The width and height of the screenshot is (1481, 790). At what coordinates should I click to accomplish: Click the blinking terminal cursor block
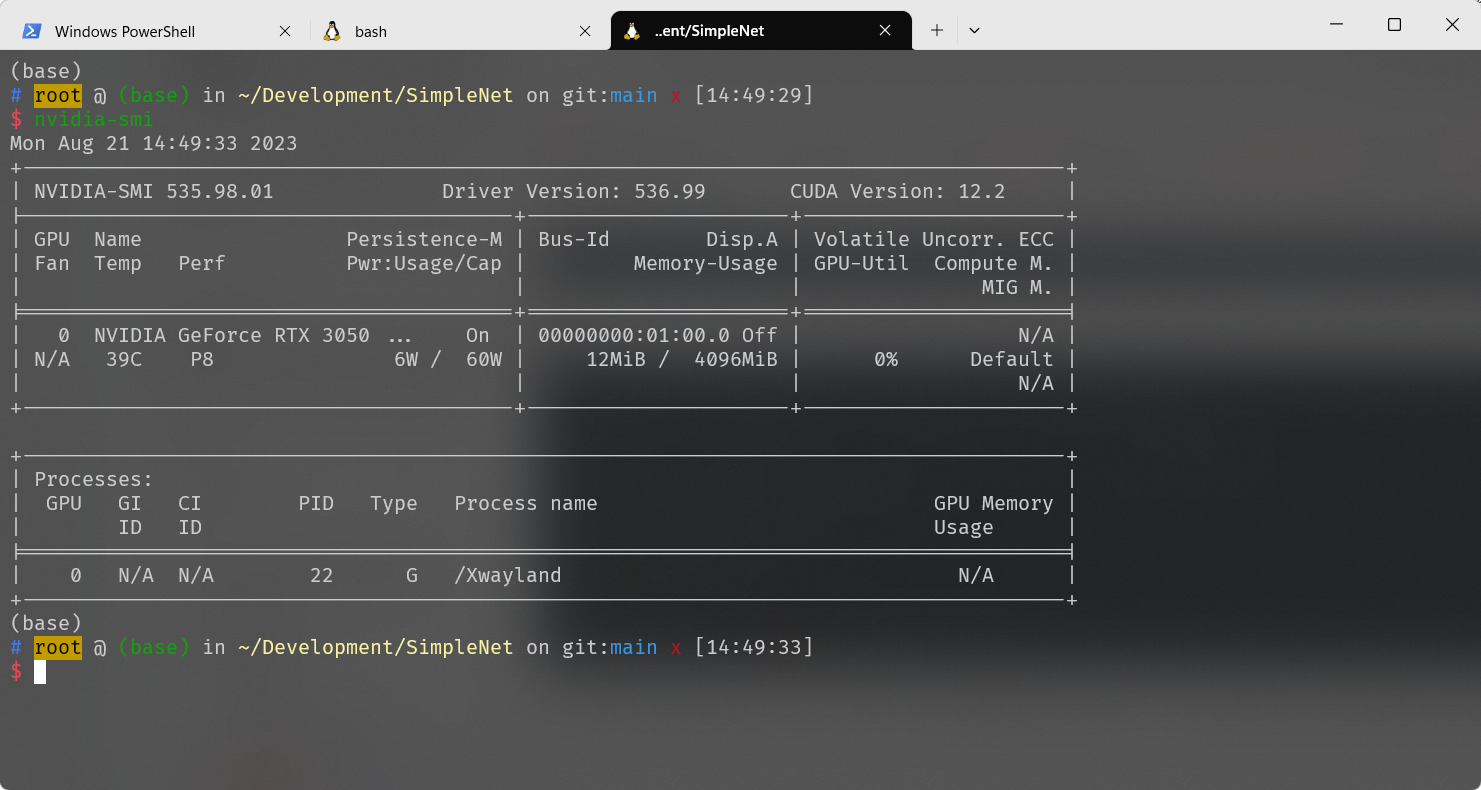(40, 672)
